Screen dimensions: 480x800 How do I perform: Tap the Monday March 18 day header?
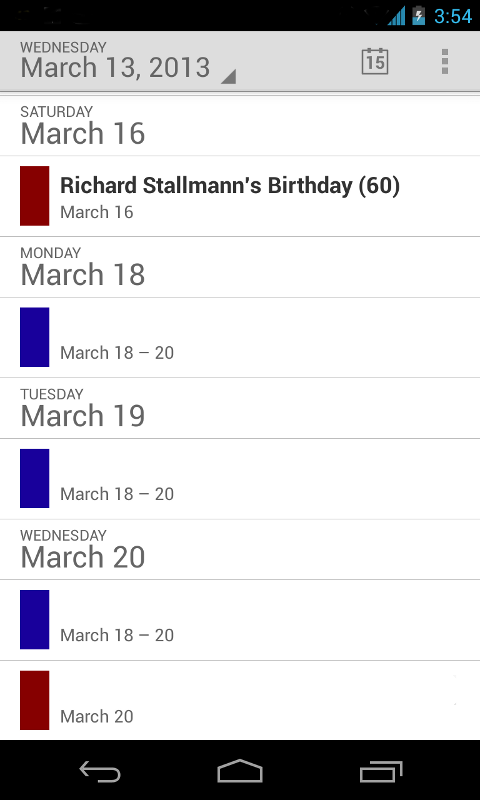[240, 267]
